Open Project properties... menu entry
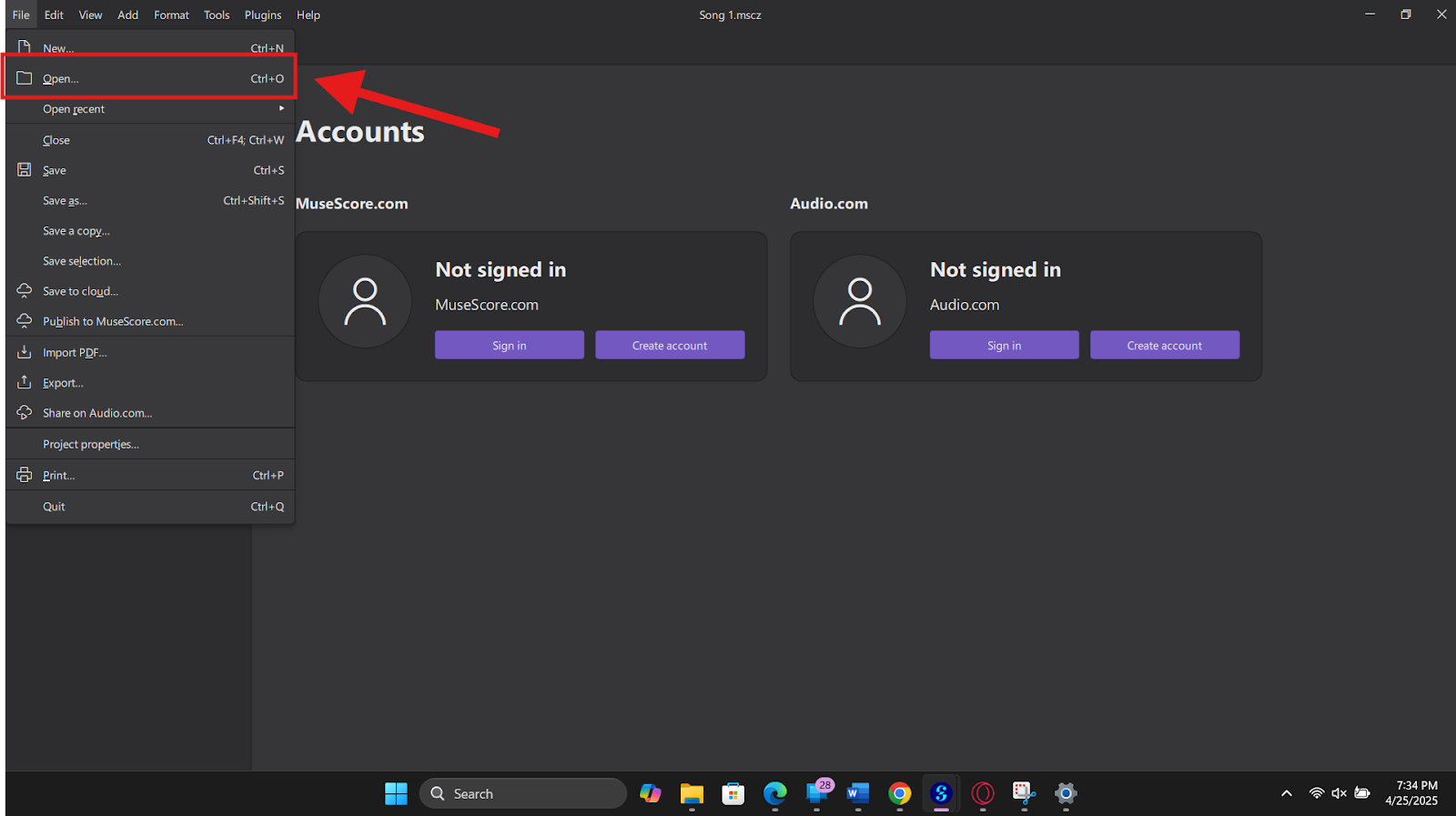 coord(150,444)
